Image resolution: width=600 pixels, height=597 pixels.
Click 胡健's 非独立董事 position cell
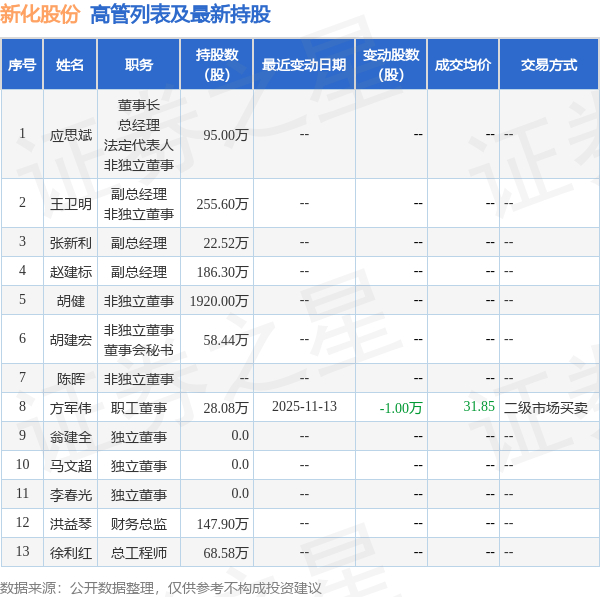tap(139, 301)
